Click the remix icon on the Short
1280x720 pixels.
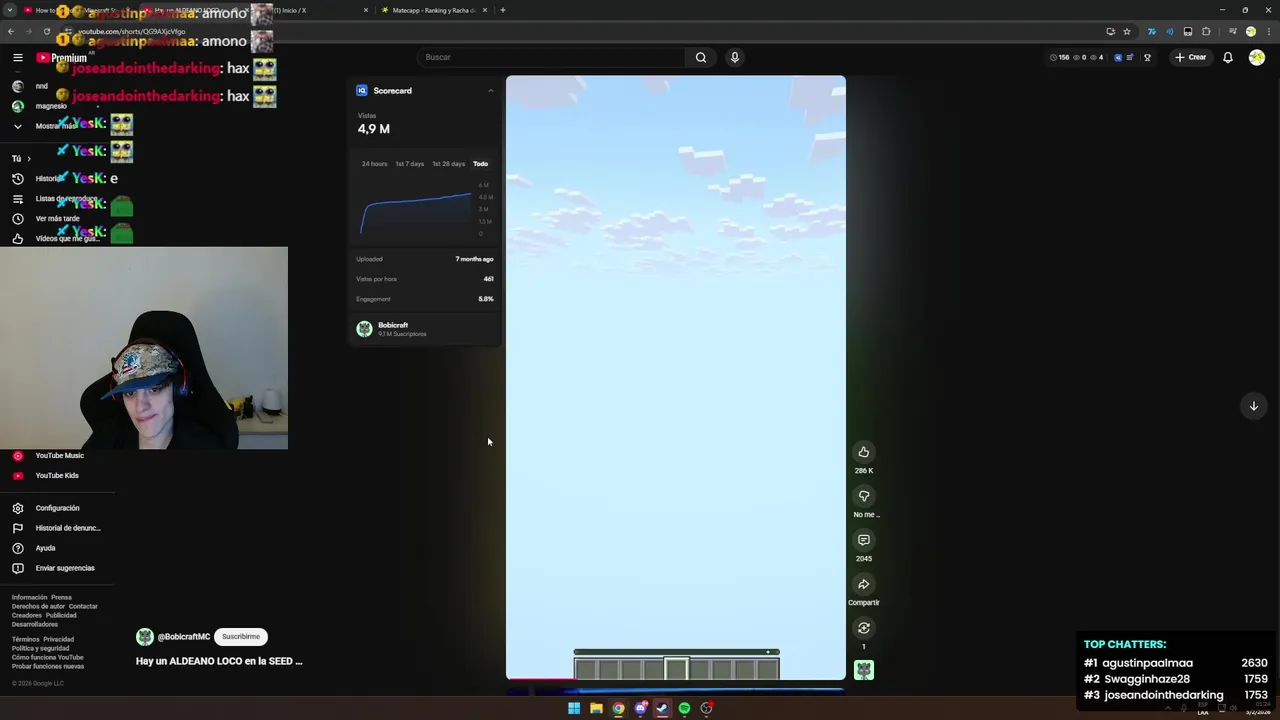pyautogui.click(x=864, y=628)
